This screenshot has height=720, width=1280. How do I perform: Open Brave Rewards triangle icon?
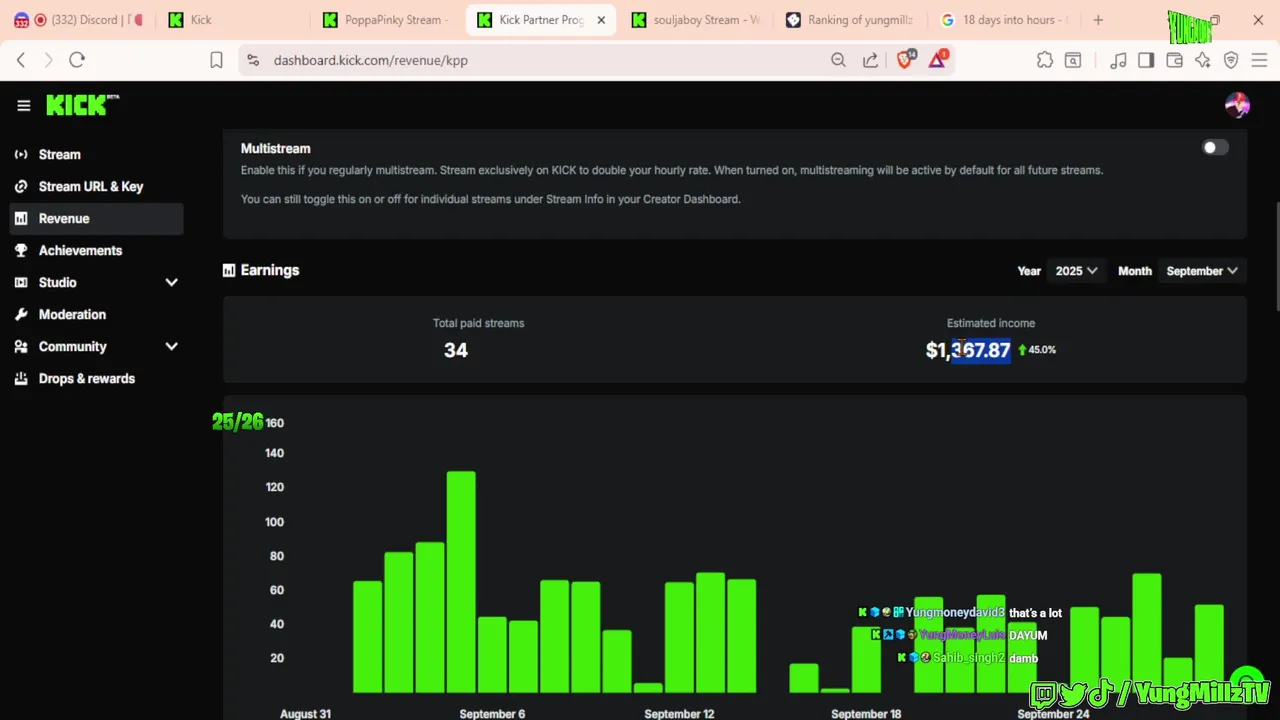937,59
